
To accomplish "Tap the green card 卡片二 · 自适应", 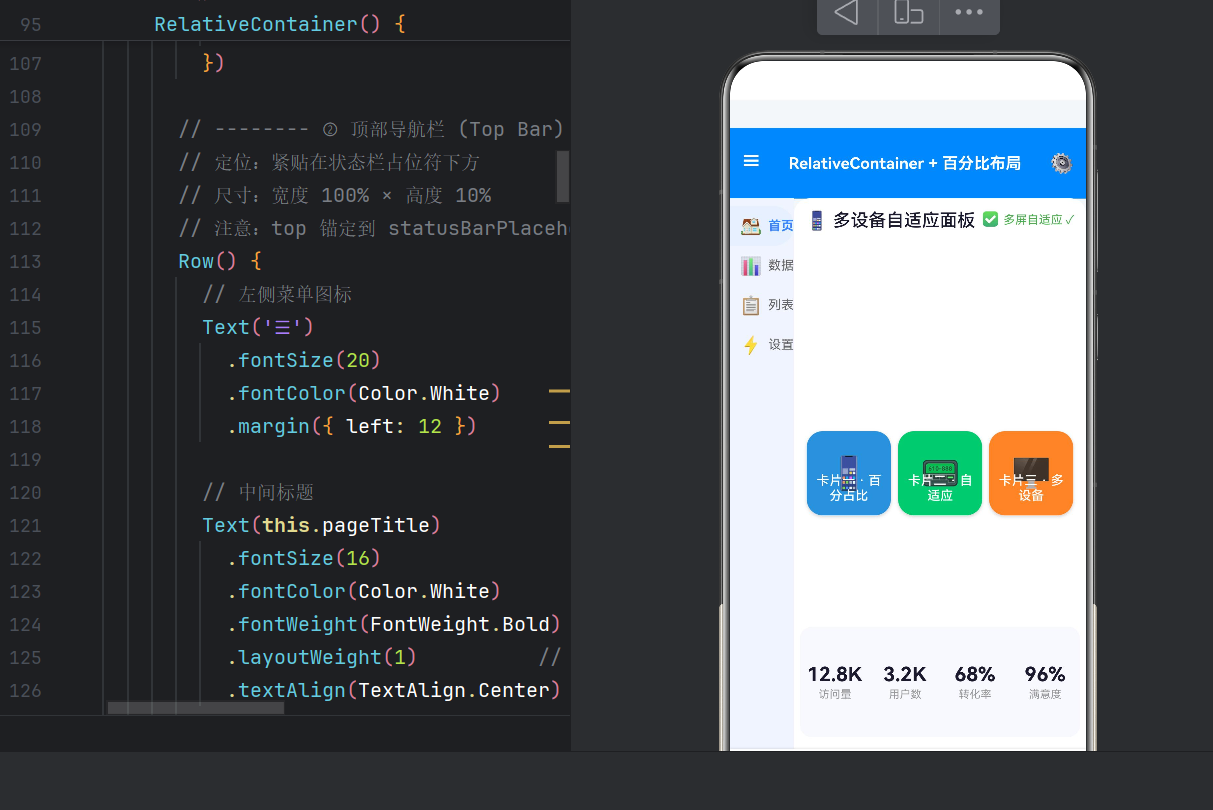I will click(940, 473).
